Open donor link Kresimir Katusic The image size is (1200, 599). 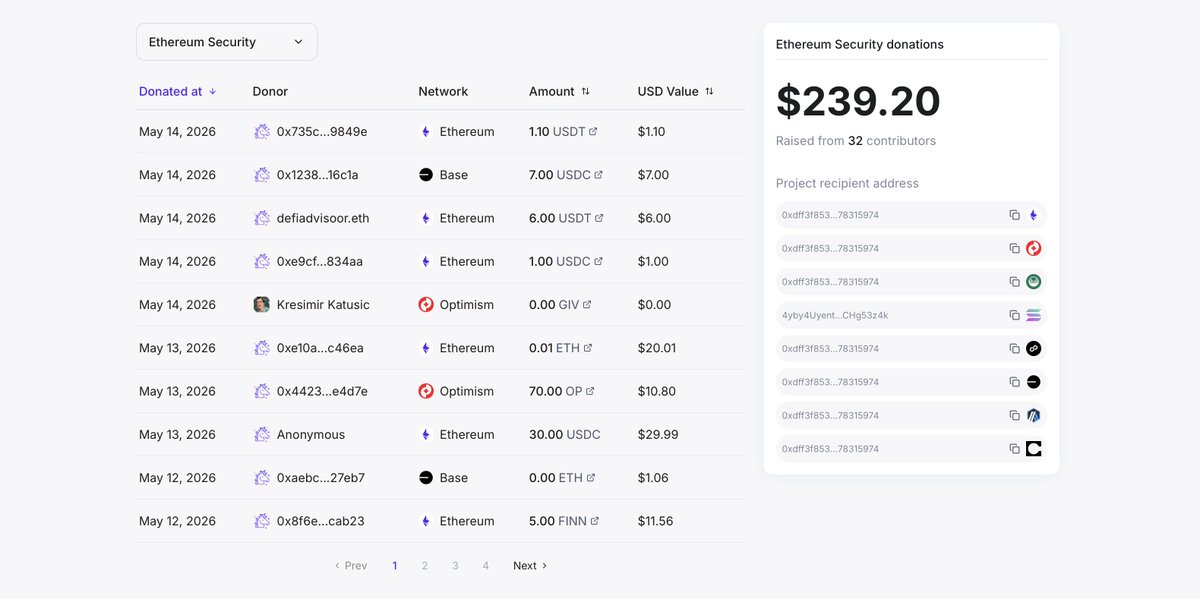[x=323, y=305]
